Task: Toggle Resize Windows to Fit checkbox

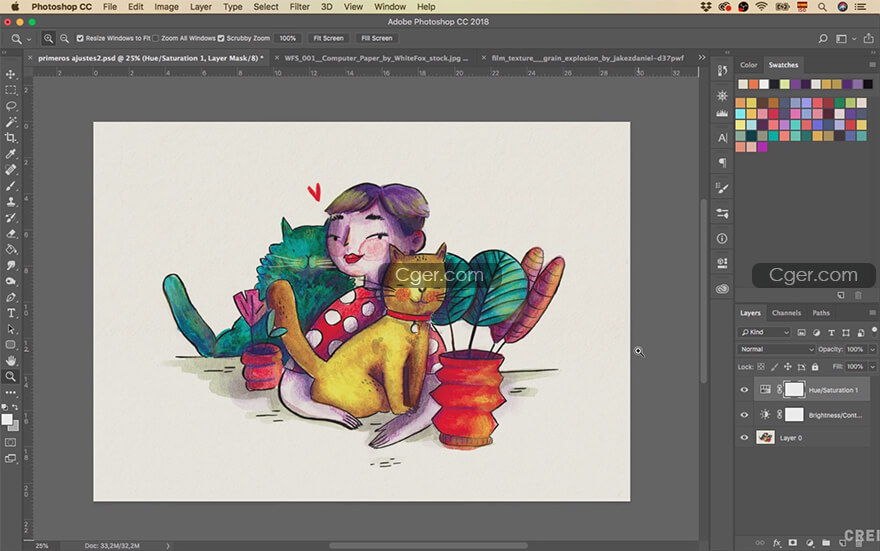Action: [x=80, y=38]
